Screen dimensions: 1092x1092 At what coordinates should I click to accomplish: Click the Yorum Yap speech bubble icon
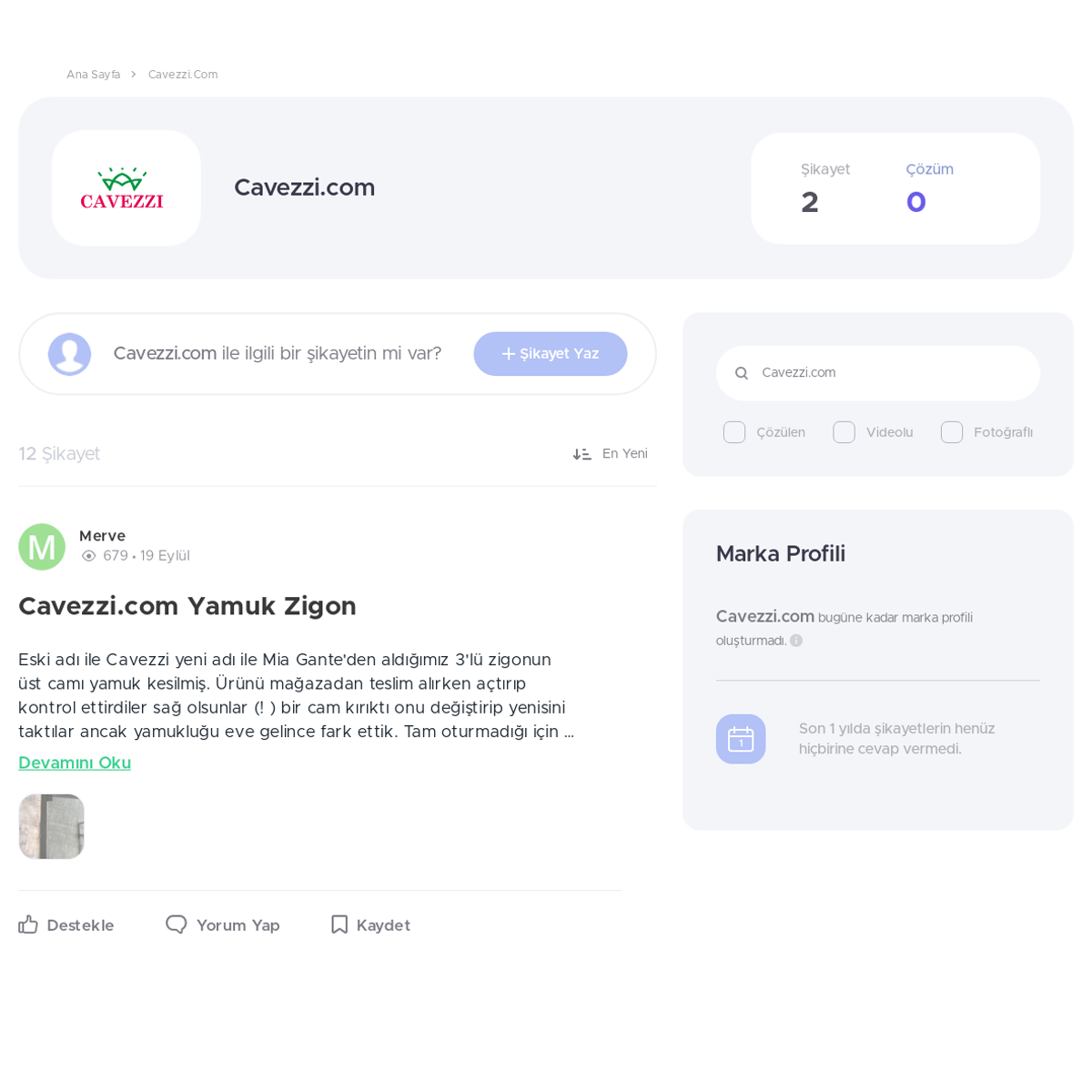[177, 925]
